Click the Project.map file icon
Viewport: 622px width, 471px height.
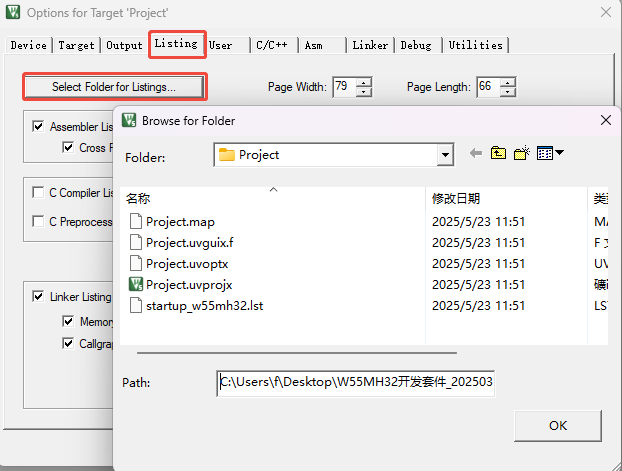click(x=136, y=221)
